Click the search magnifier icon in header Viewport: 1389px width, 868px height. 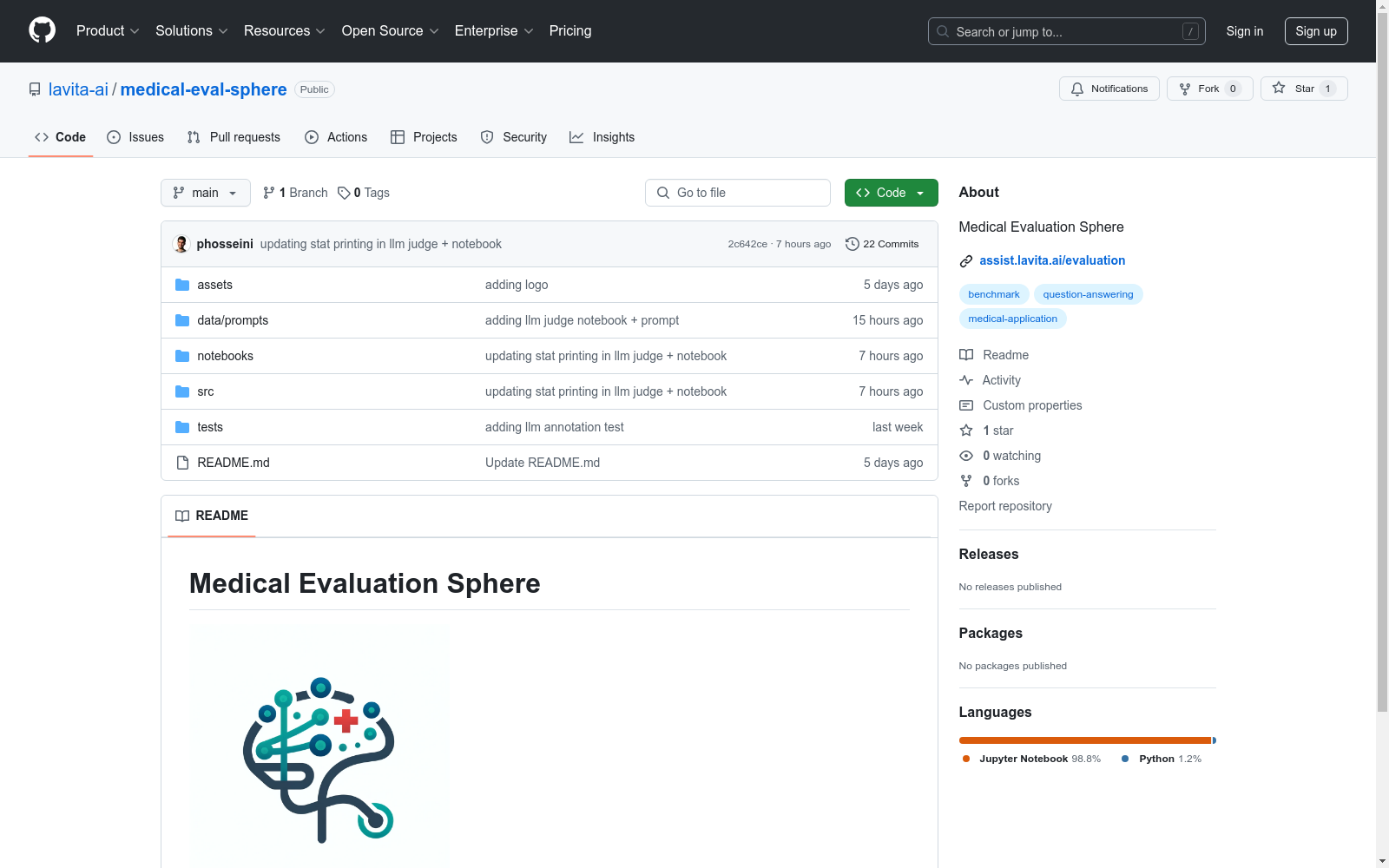click(943, 31)
